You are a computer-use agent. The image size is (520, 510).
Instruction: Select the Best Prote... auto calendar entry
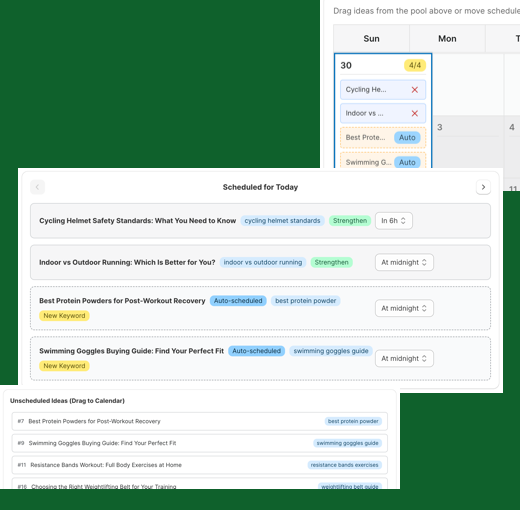tap(383, 137)
